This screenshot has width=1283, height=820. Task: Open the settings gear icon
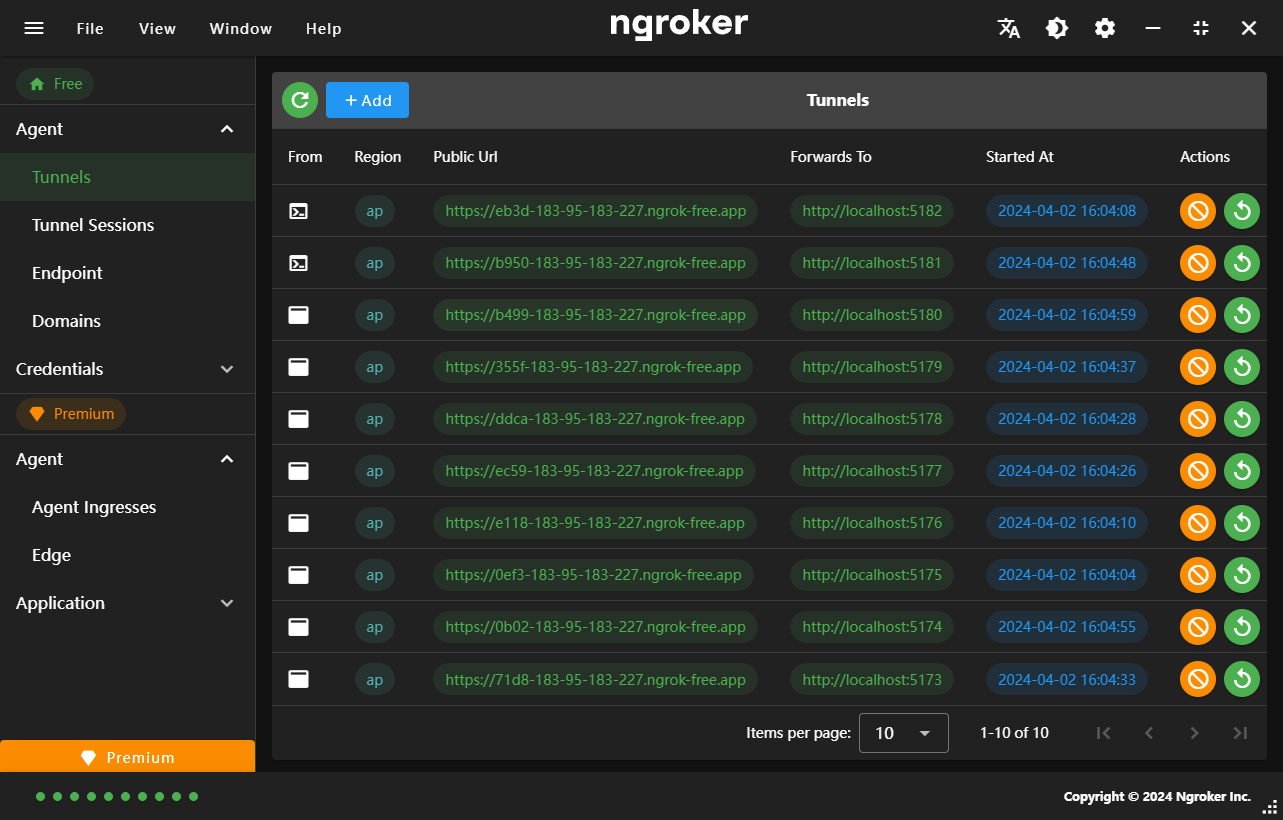pos(1105,28)
